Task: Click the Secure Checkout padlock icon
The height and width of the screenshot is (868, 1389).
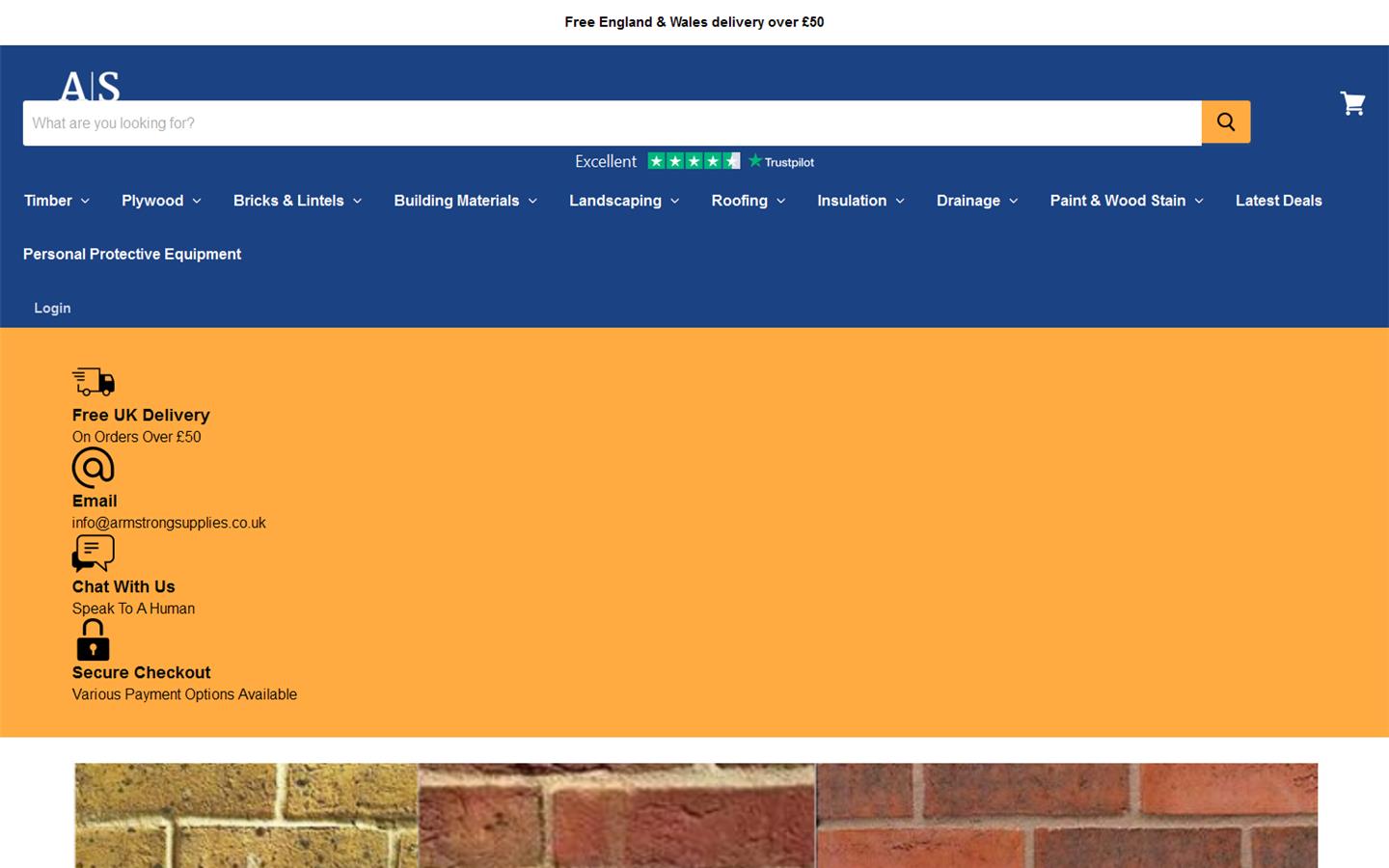Action: pos(93,639)
